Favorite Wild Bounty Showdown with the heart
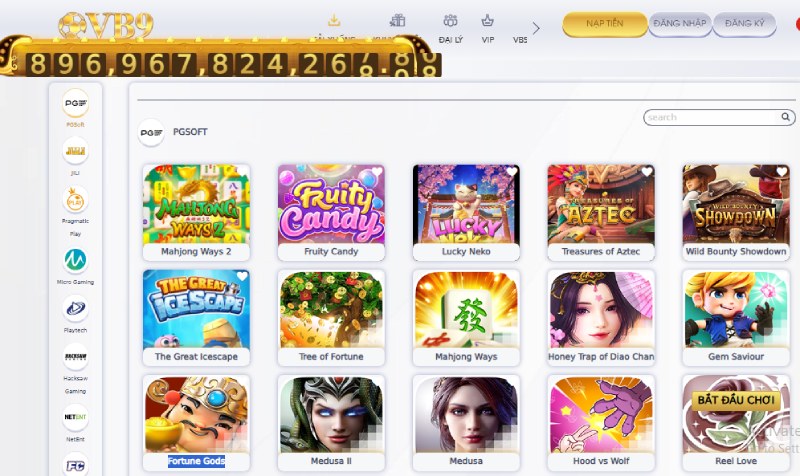This screenshot has height=476, width=800. point(782,172)
